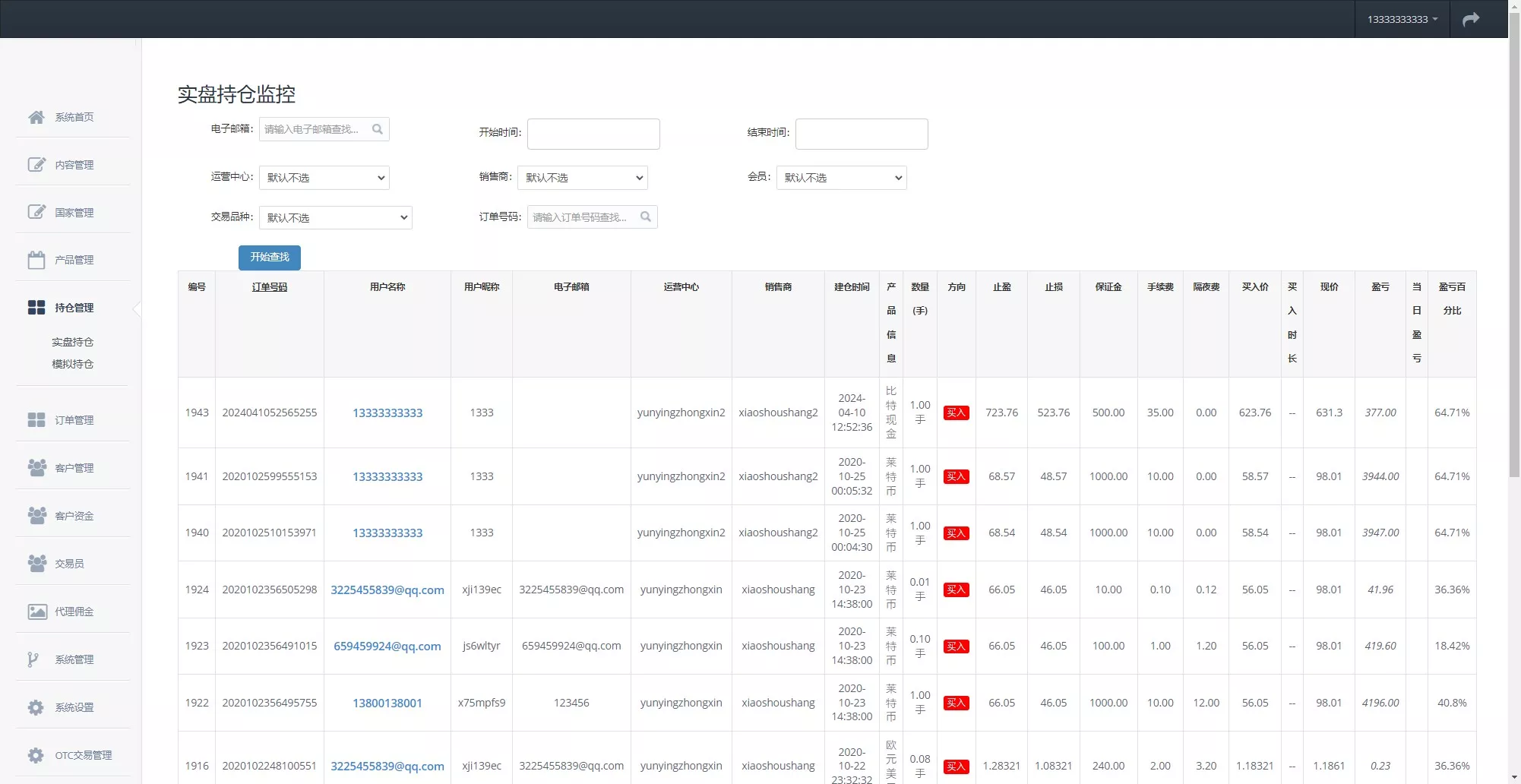
Task: Expand the 销售商 dropdown list
Action: pos(582,178)
